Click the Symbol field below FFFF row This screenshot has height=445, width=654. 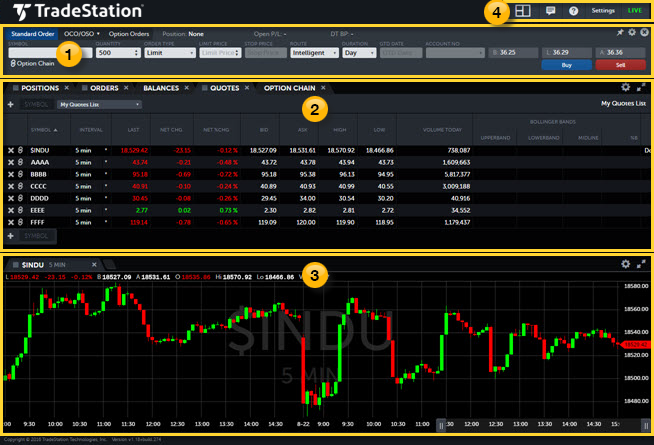tap(37, 236)
